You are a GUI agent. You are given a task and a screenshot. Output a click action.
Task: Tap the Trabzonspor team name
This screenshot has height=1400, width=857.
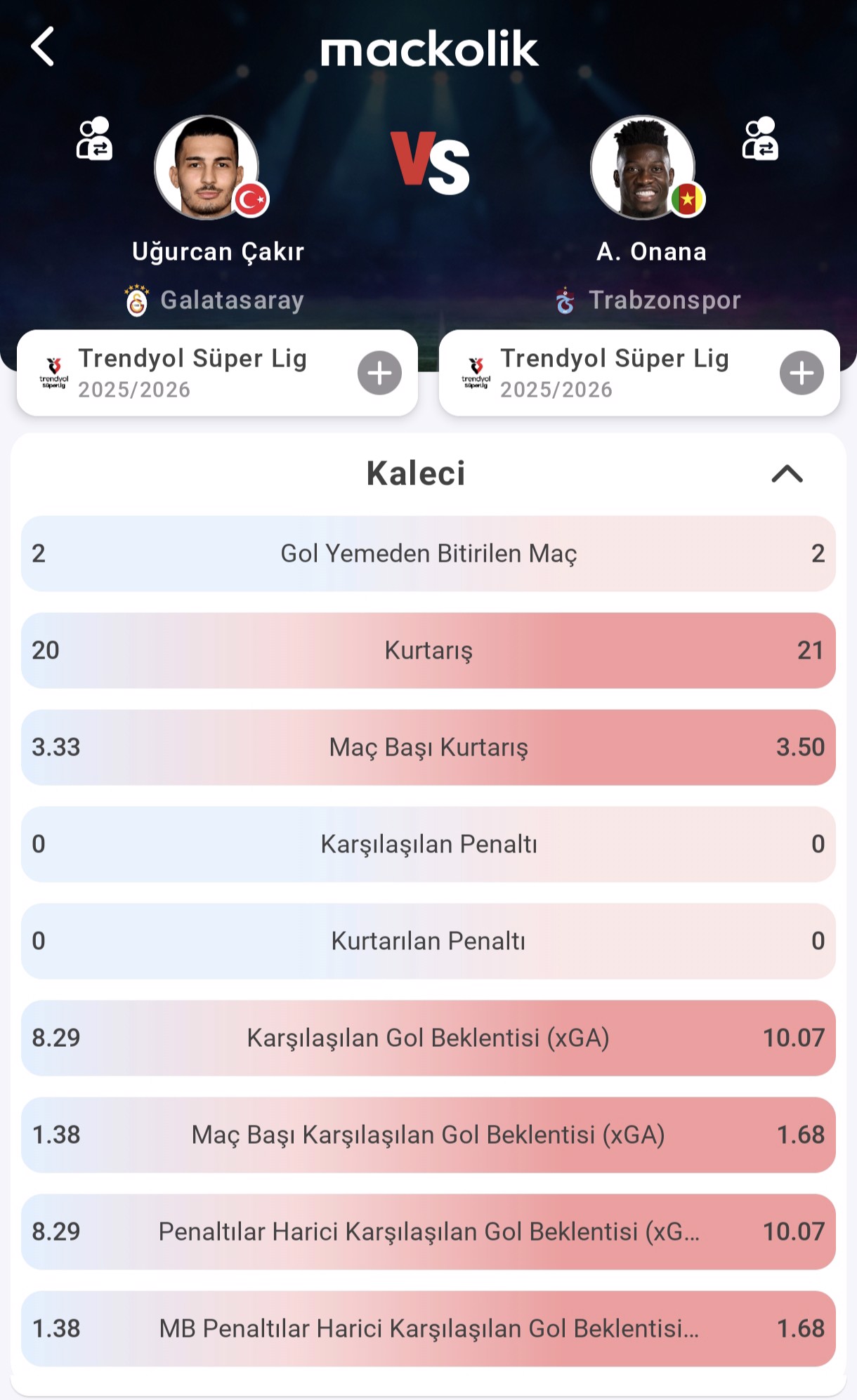pyautogui.click(x=665, y=301)
